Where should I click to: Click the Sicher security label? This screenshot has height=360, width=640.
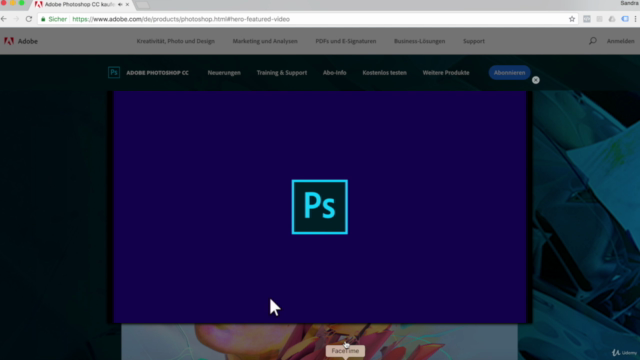tap(58, 19)
